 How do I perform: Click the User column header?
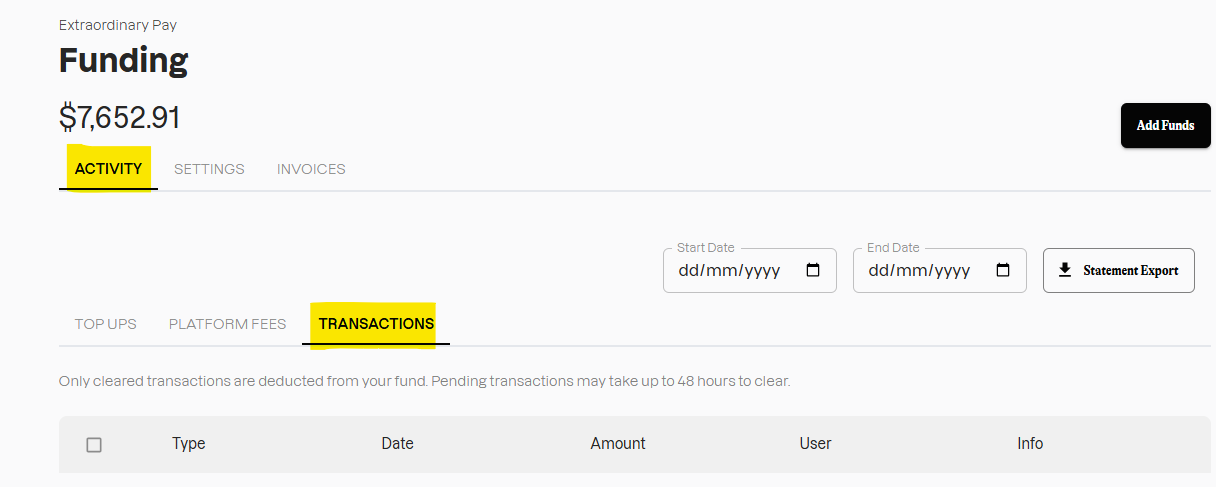[815, 443]
